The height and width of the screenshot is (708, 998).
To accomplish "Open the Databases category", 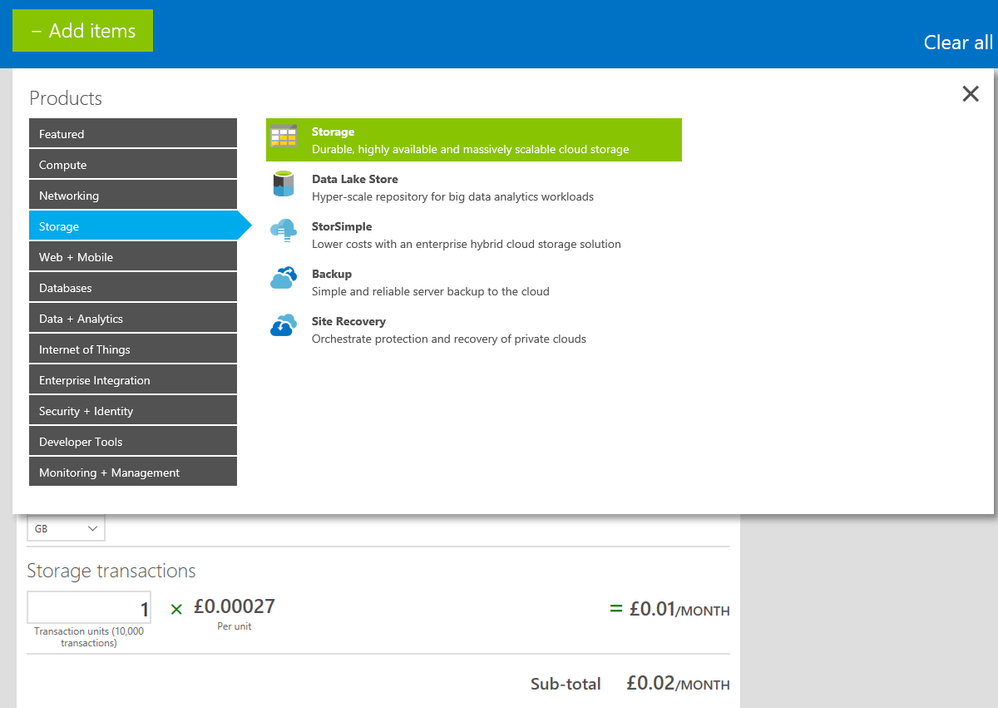I will pyautogui.click(x=133, y=287).
